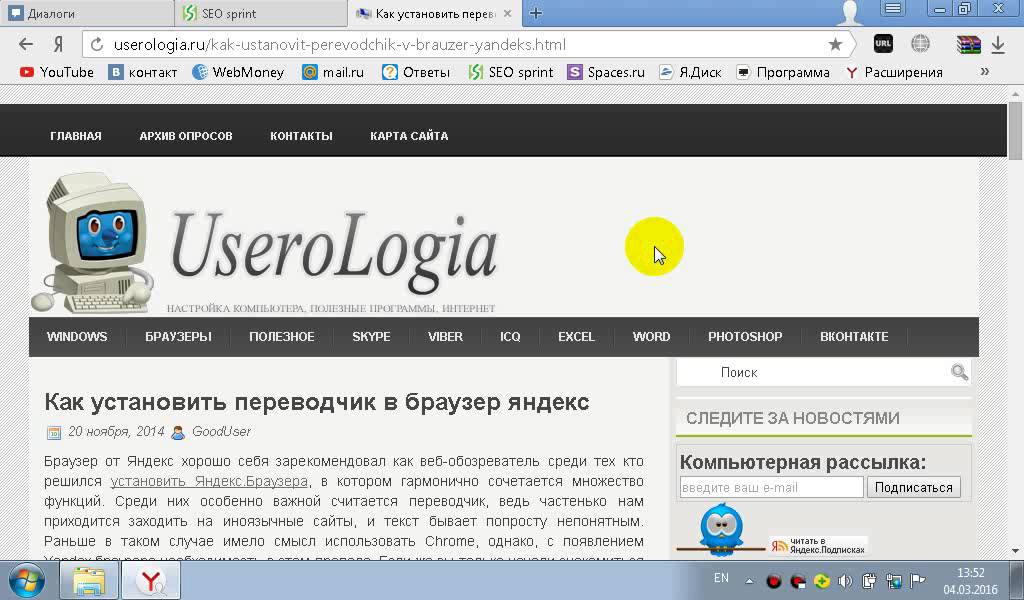1024x600 pixels.
Task: Click the green plus tray icon
Action: click(822, 580)
